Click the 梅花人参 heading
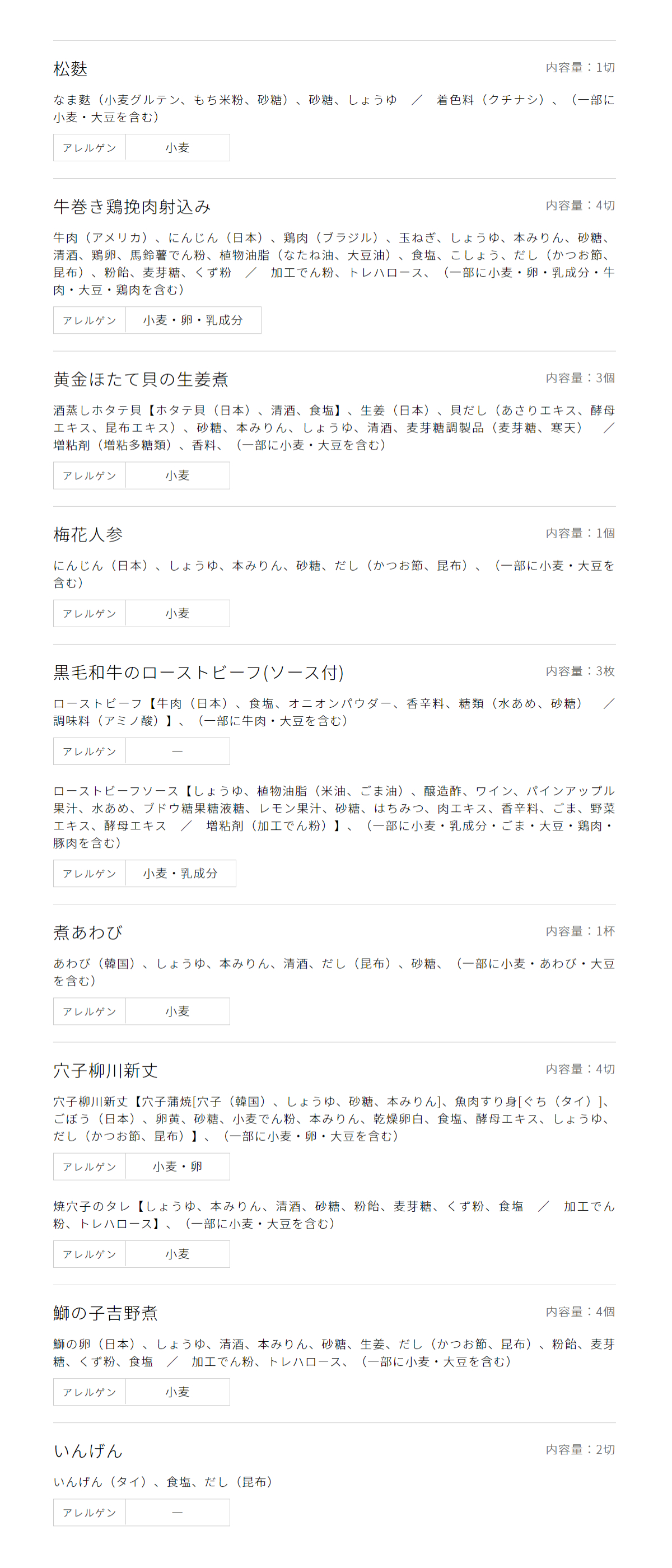672x1568 pixels. click(88, 534)
